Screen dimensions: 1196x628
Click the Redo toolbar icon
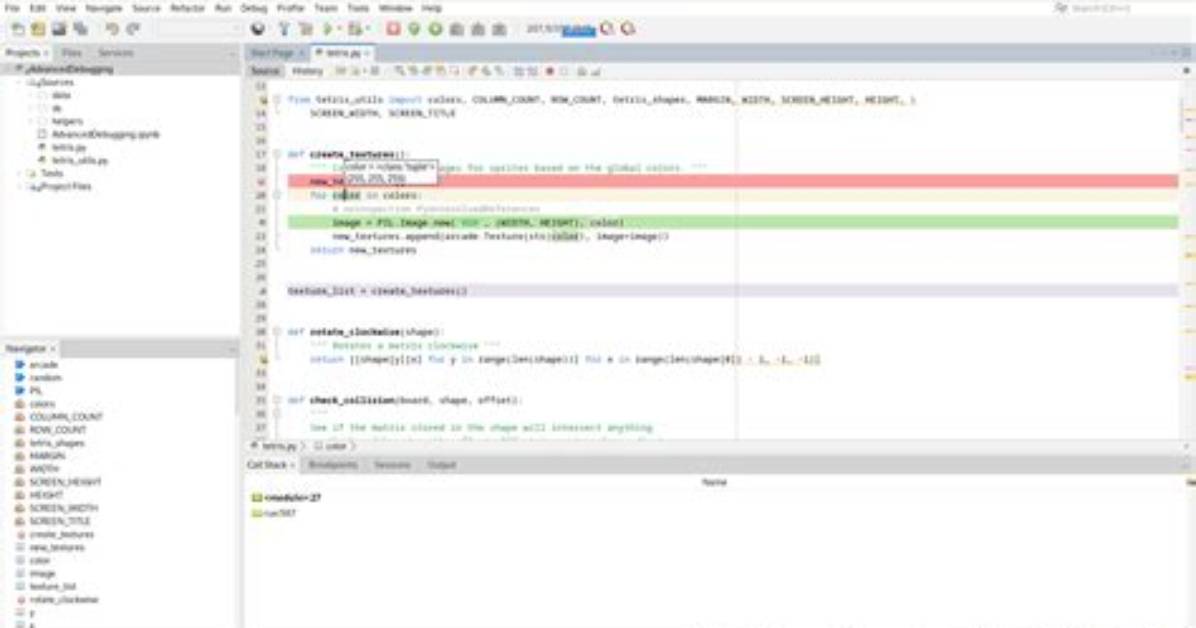(x=133, y=29)
